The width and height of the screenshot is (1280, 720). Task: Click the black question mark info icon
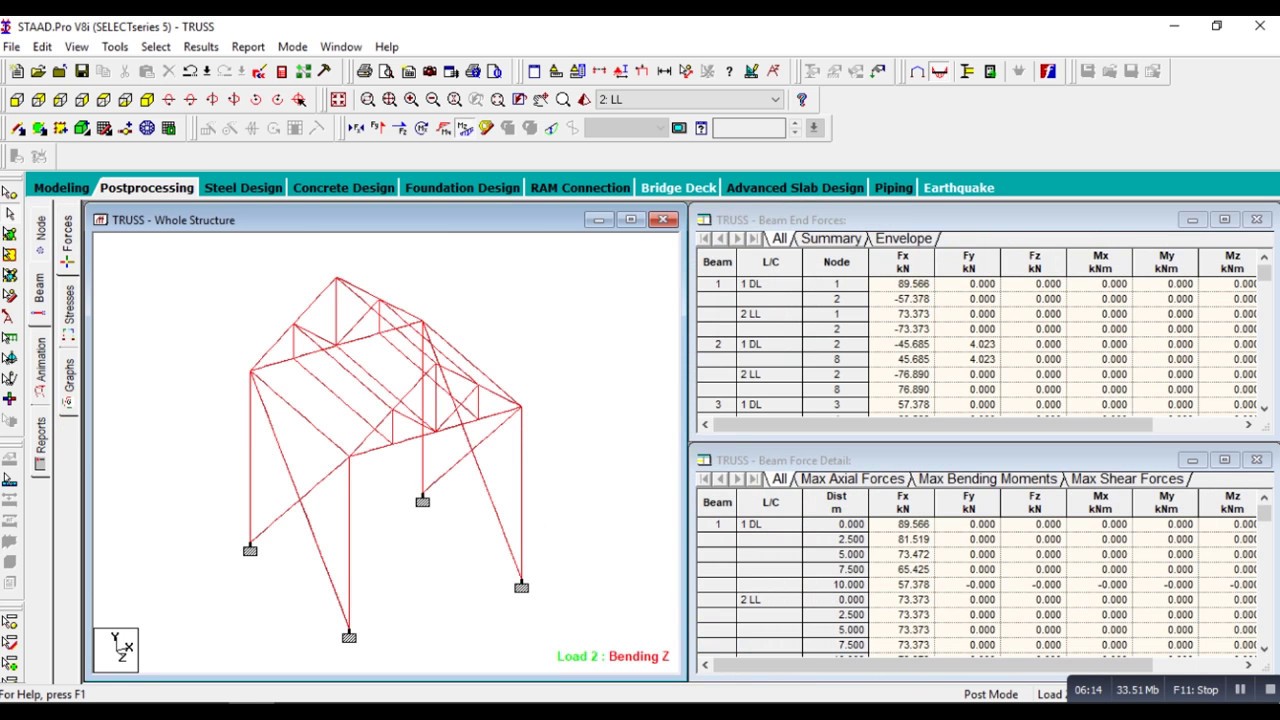tap(729, 71)
